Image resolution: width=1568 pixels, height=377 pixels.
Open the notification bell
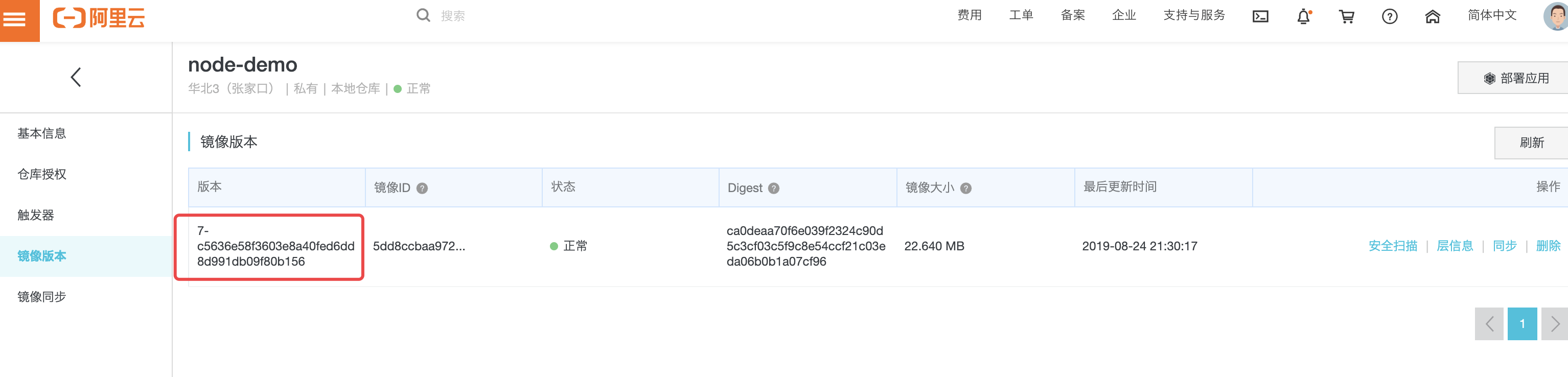pos(1303,16)
